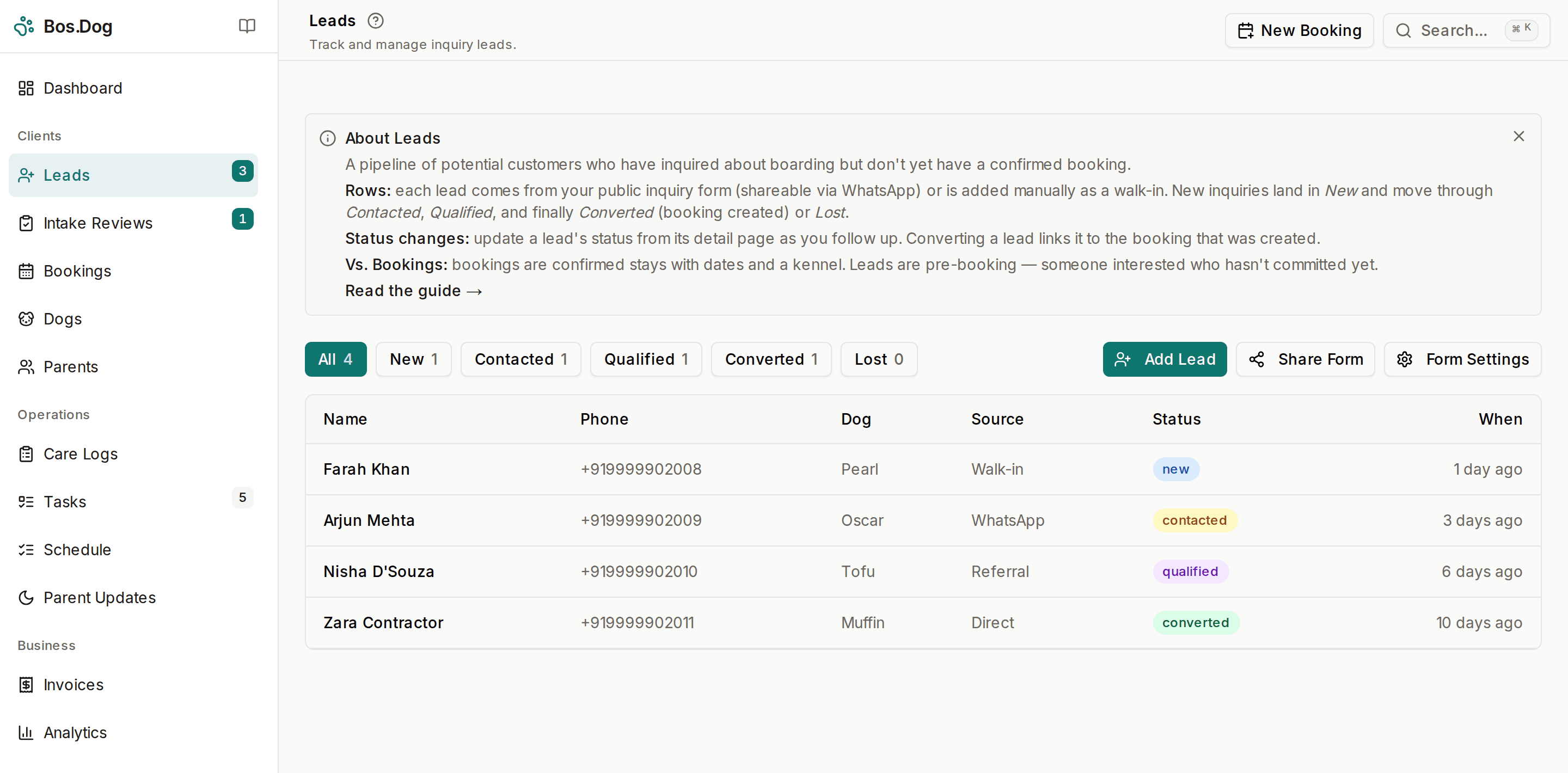Open Farah Khan lead row
The height and width of the screenshot is (773, 1568).
tap(923, 469)
